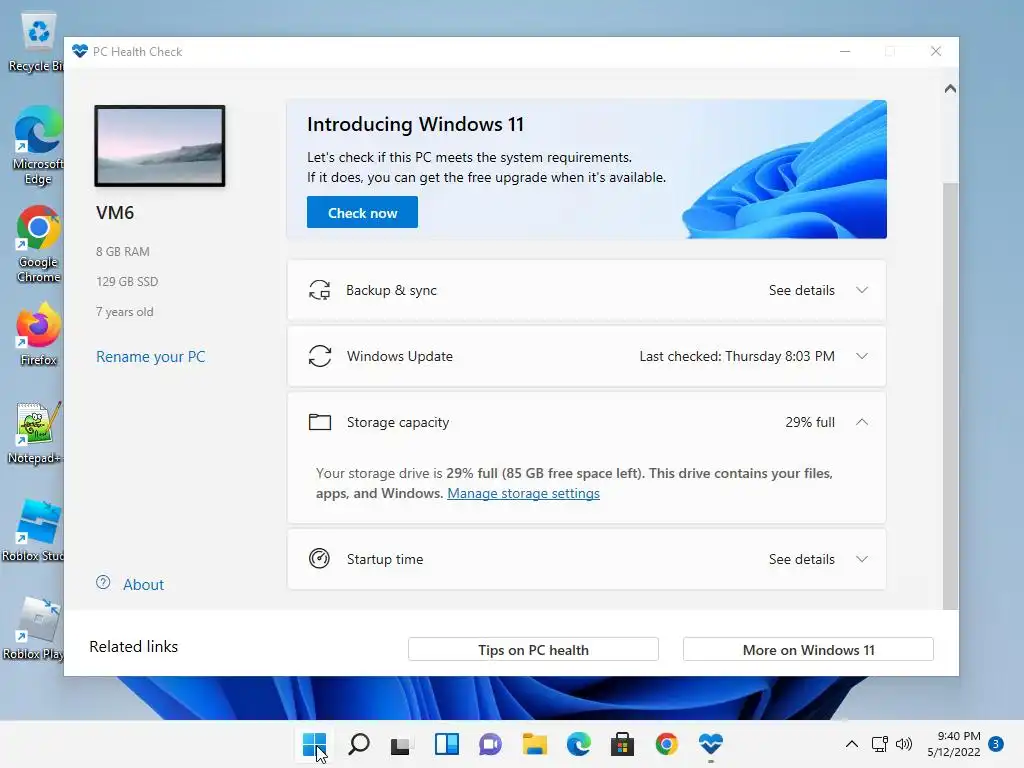Image resolution: width=1024 pixels, height=768 pixels.
Task: Open Task View from taskbar
Action: (402, 744)
